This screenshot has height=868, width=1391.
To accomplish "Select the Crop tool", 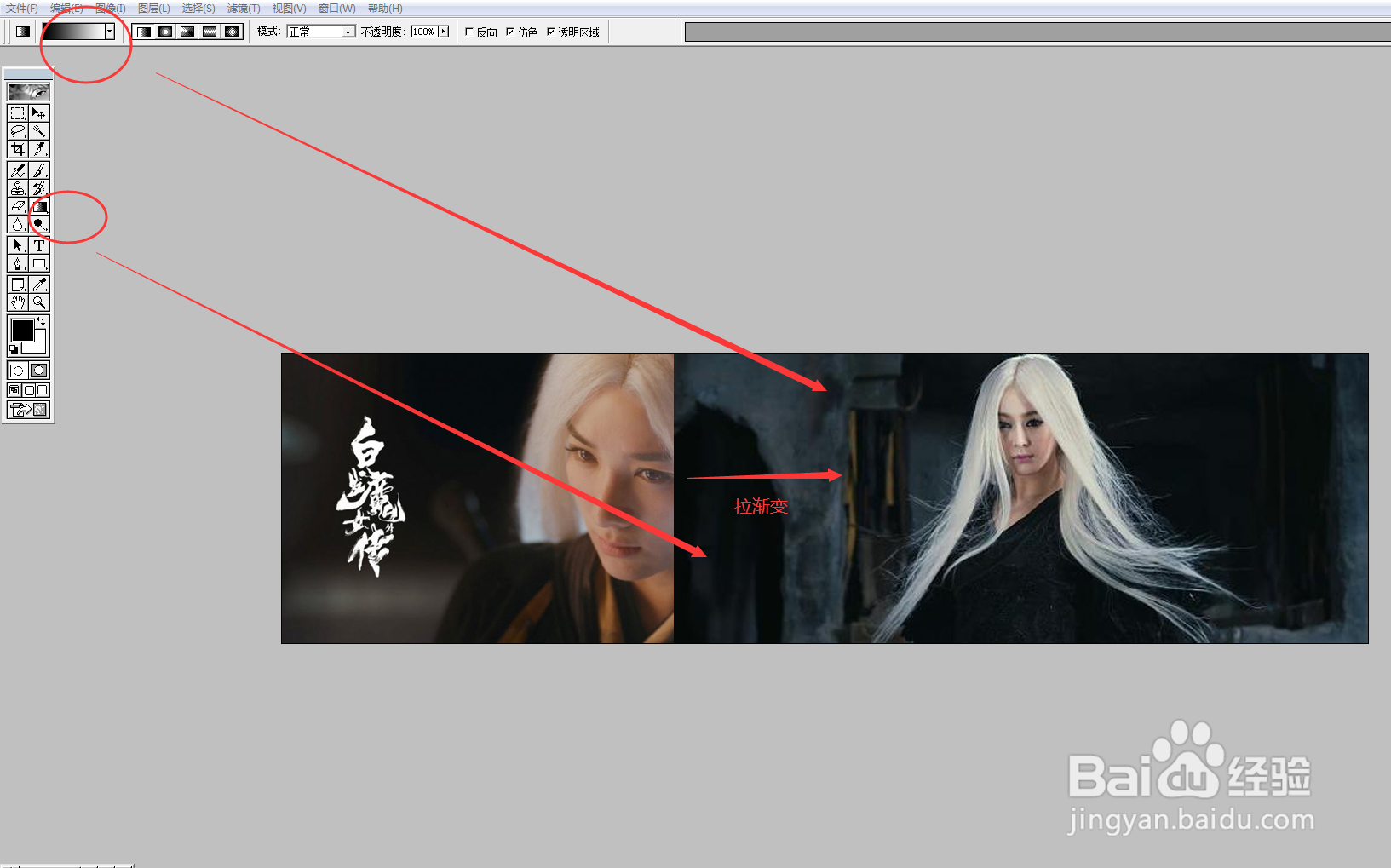I will coord(18,149).
